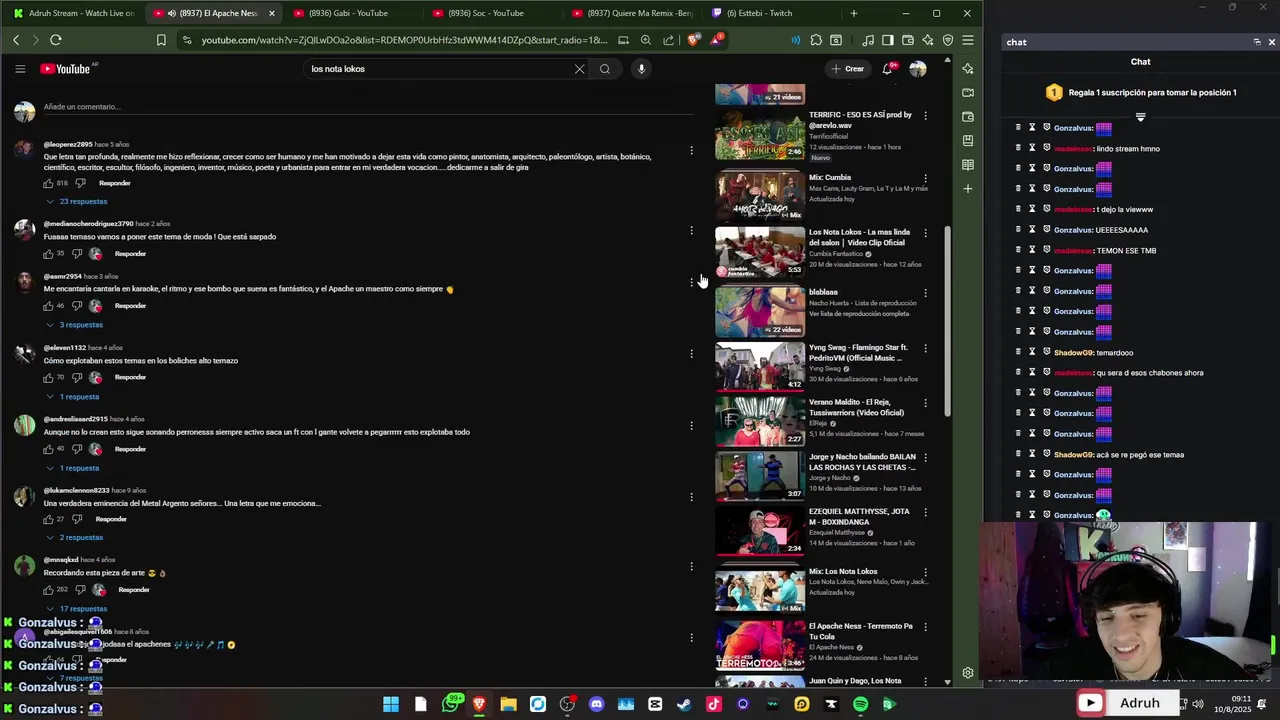This screenshot has width=1280, height=720.
Task: Bookmark this page with the bookmark icon
Action: pyautogui.click(x=161, y=40)
